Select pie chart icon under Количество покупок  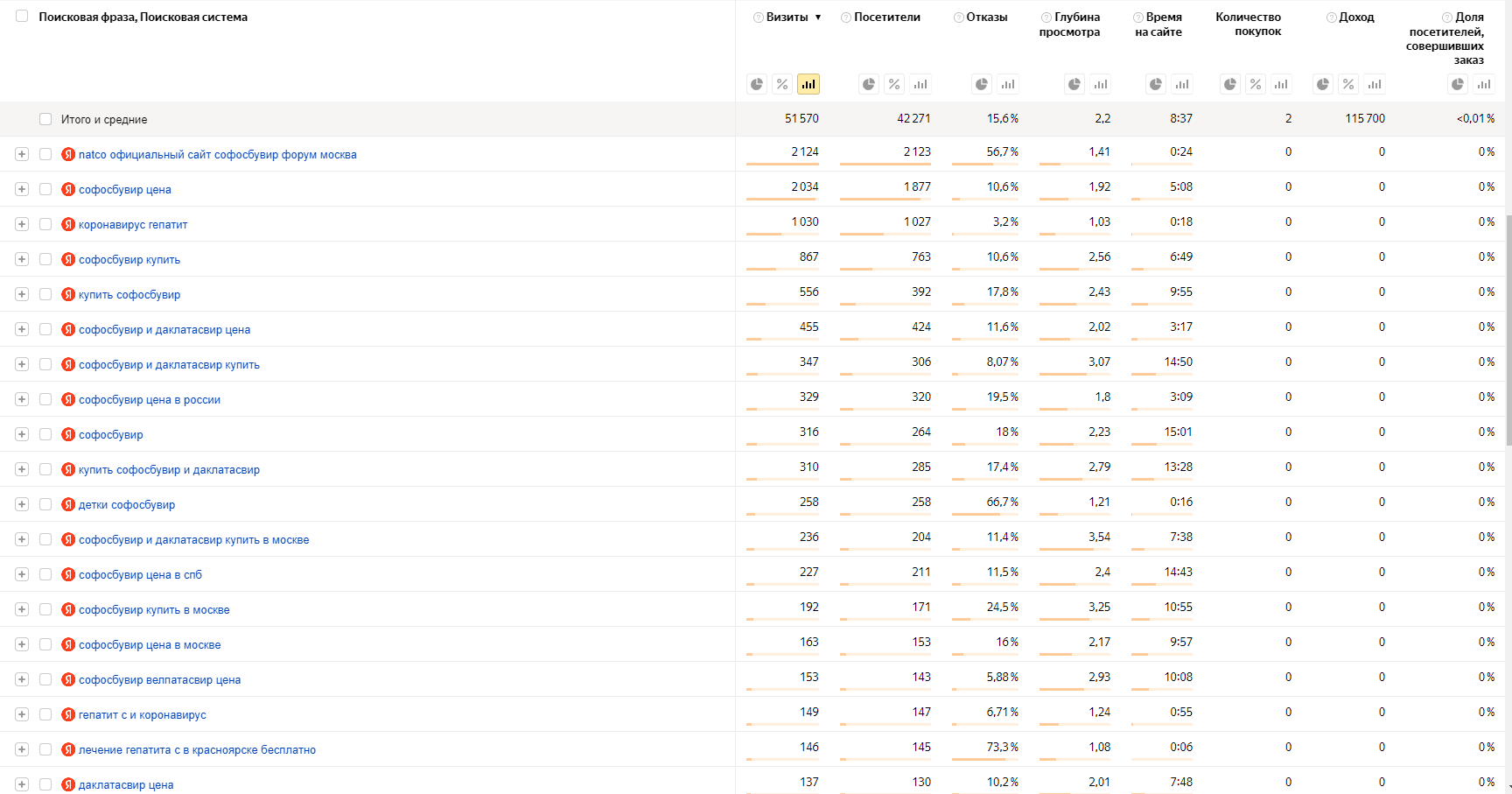1230,84
